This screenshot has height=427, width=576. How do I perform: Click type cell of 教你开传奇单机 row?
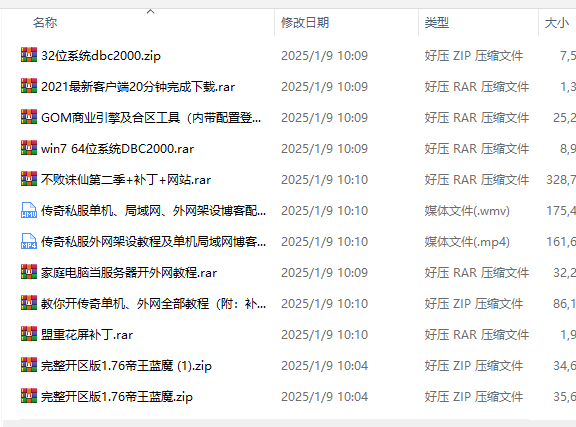474,304
